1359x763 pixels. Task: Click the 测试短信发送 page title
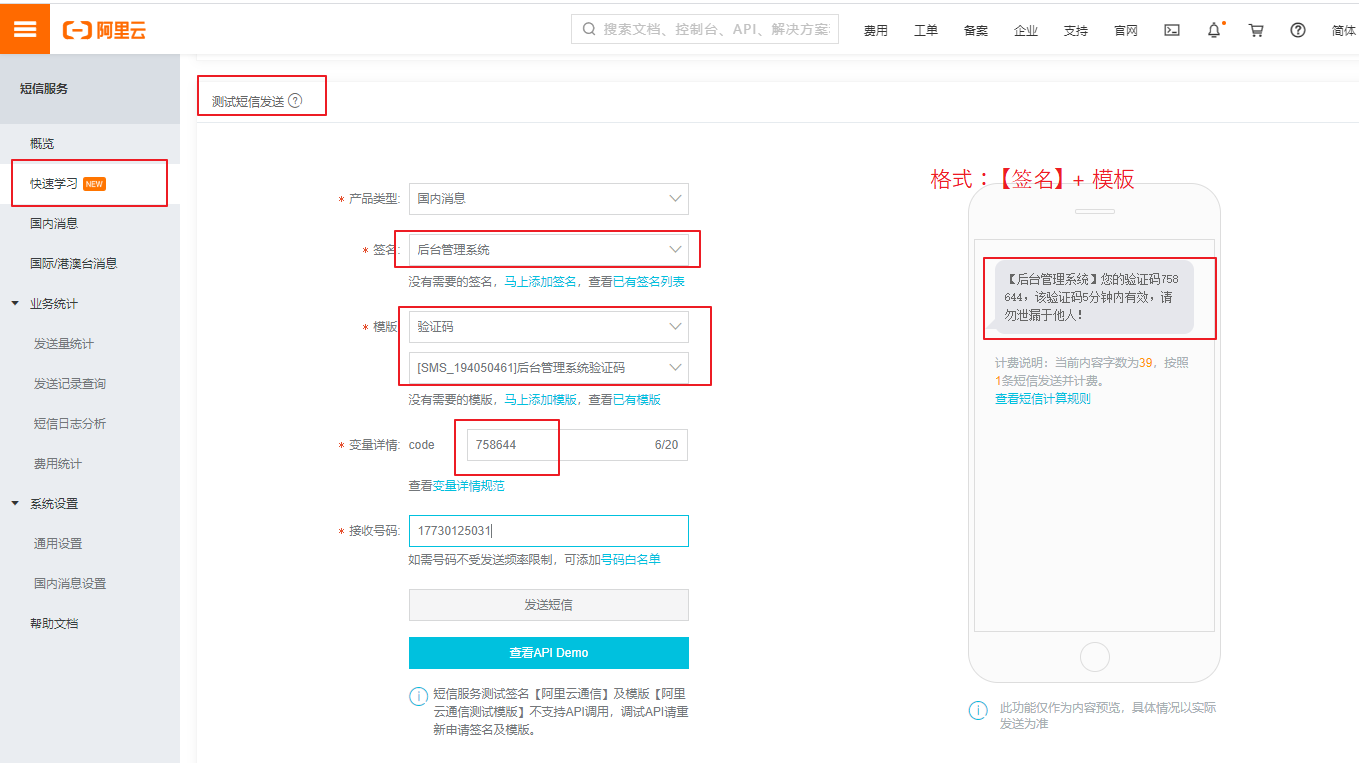click(248, 101)
